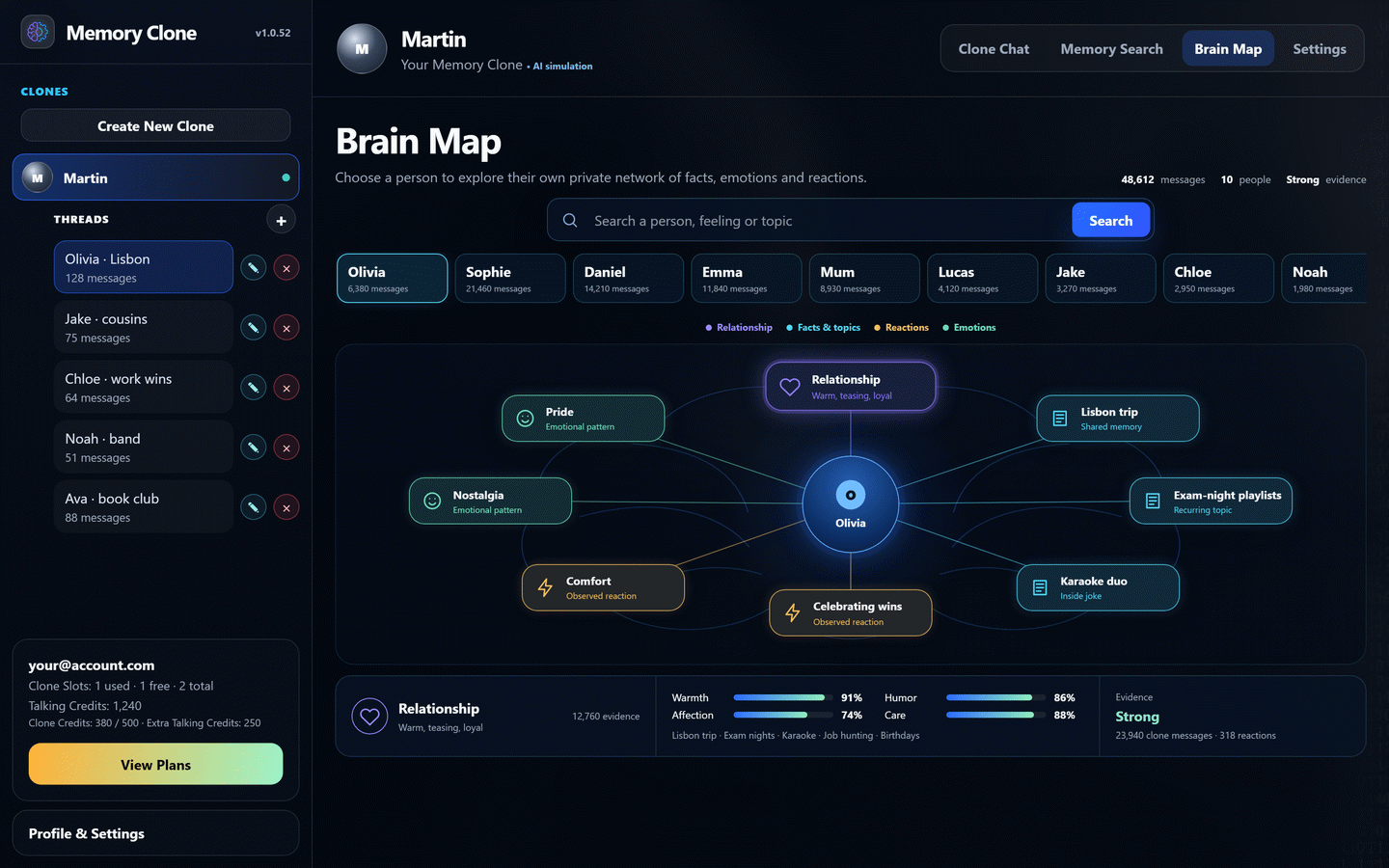The image size is (1389, 868).
Task: Edit the Olivia · Lisbon thread
Action: pyautogui.click(x=253, y=267)
